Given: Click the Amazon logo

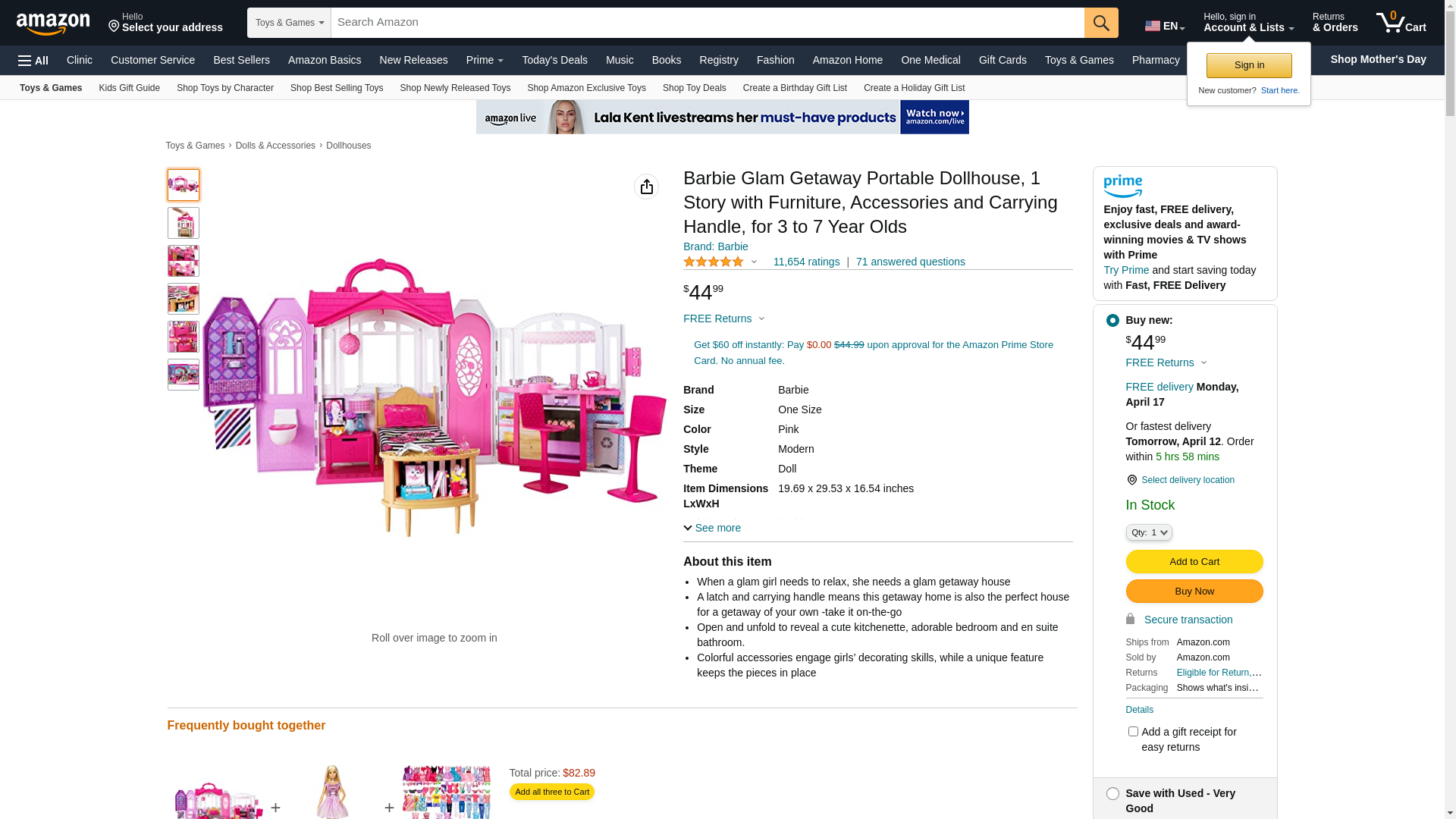Looking at the screenshot, I should [x=53, y=24].
